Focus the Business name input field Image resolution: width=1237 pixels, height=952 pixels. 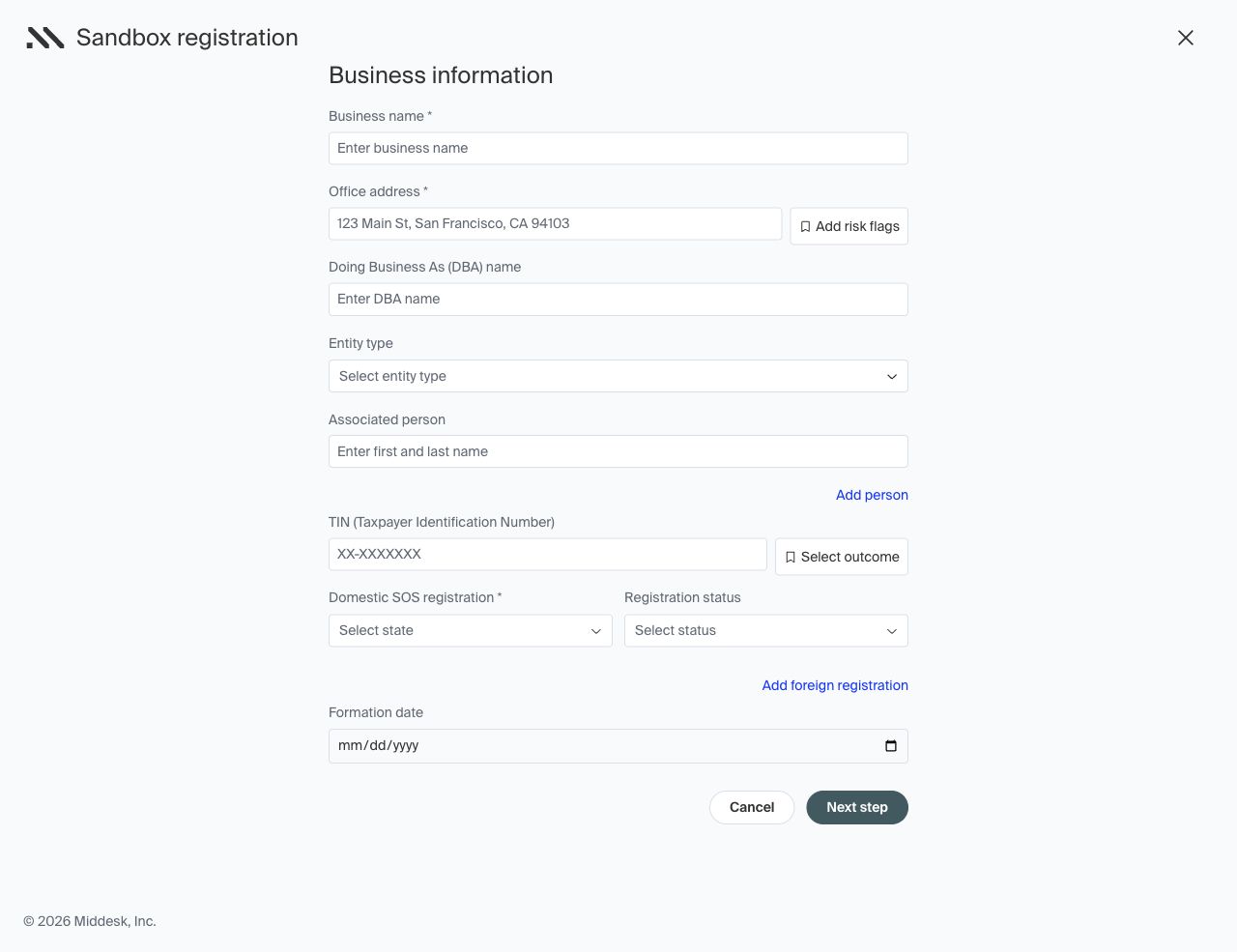618,148
